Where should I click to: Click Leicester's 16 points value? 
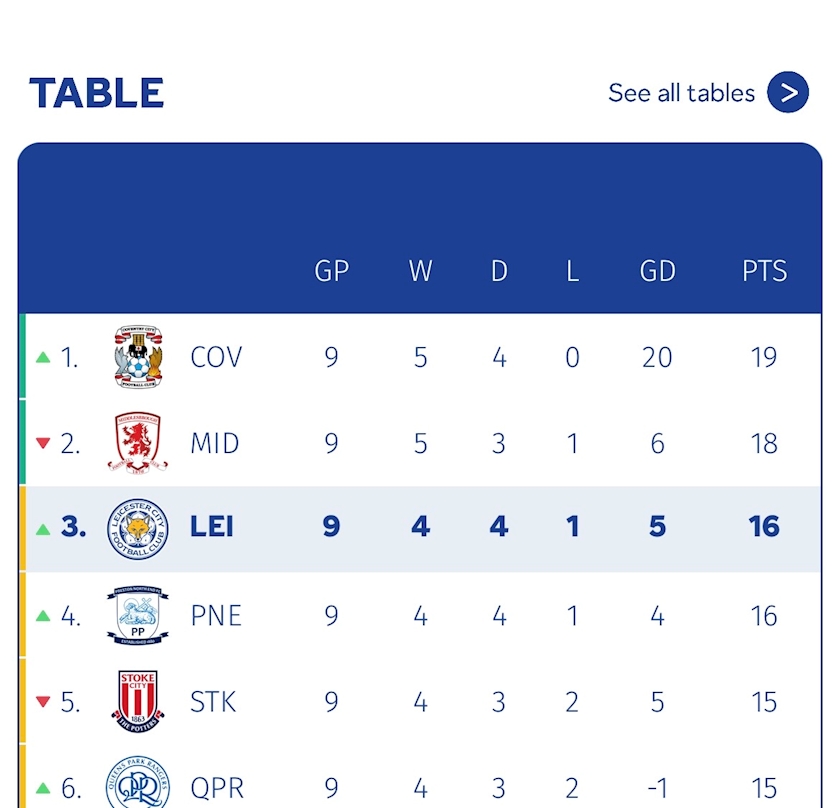coord(764,526)
